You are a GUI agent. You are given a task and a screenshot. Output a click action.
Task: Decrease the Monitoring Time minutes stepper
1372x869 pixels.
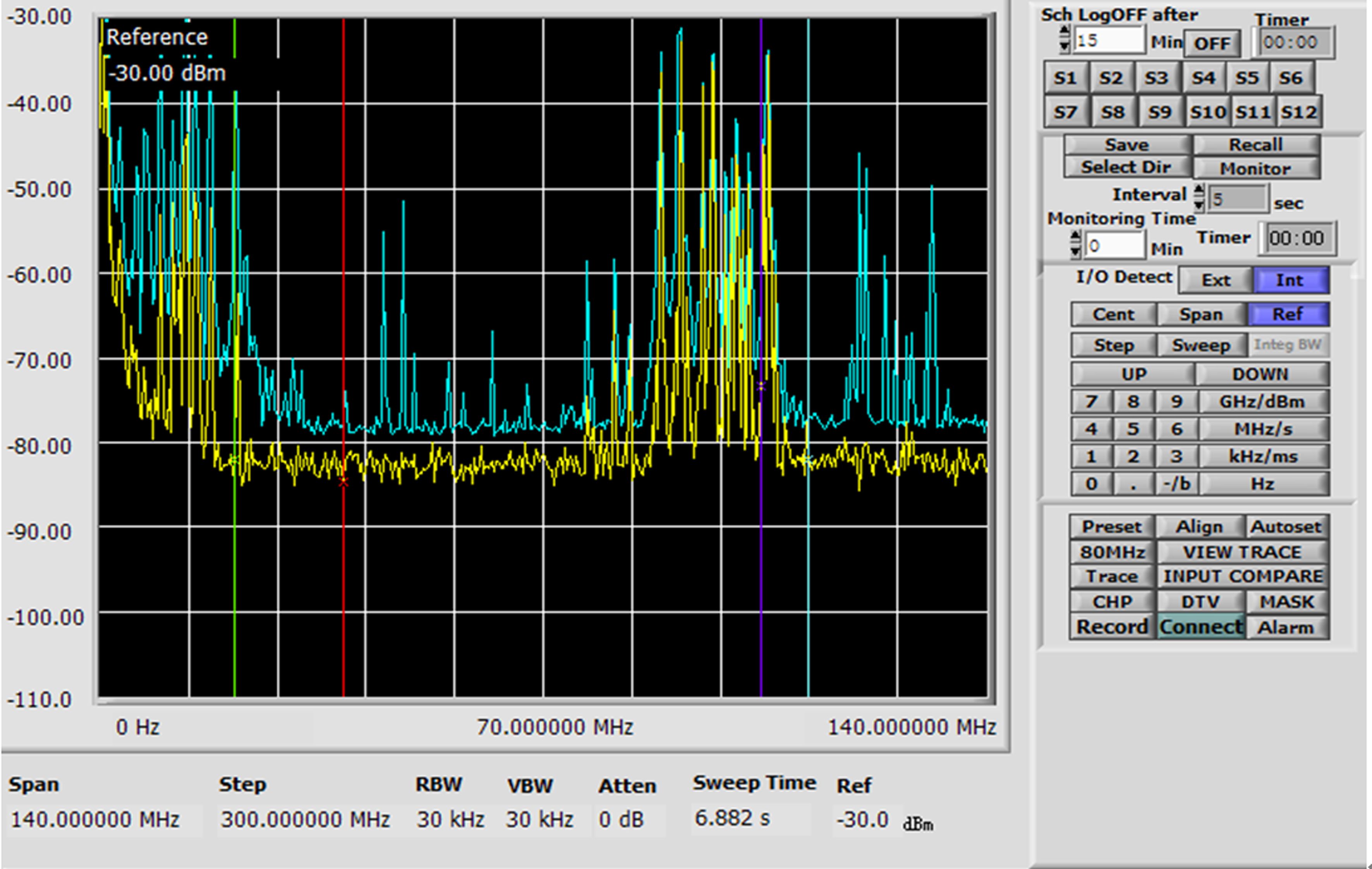click(x=1075, y=251)
